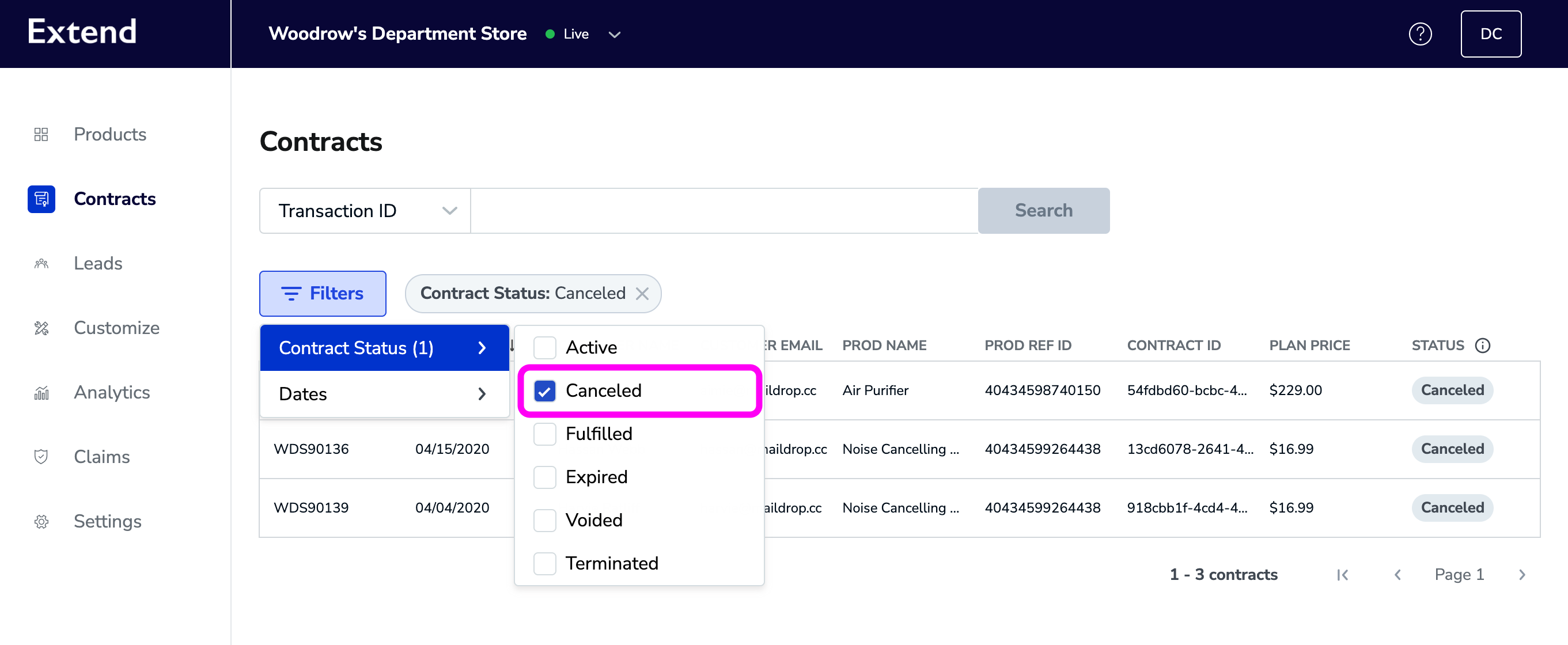Open the Claims page

coord(101,457)
